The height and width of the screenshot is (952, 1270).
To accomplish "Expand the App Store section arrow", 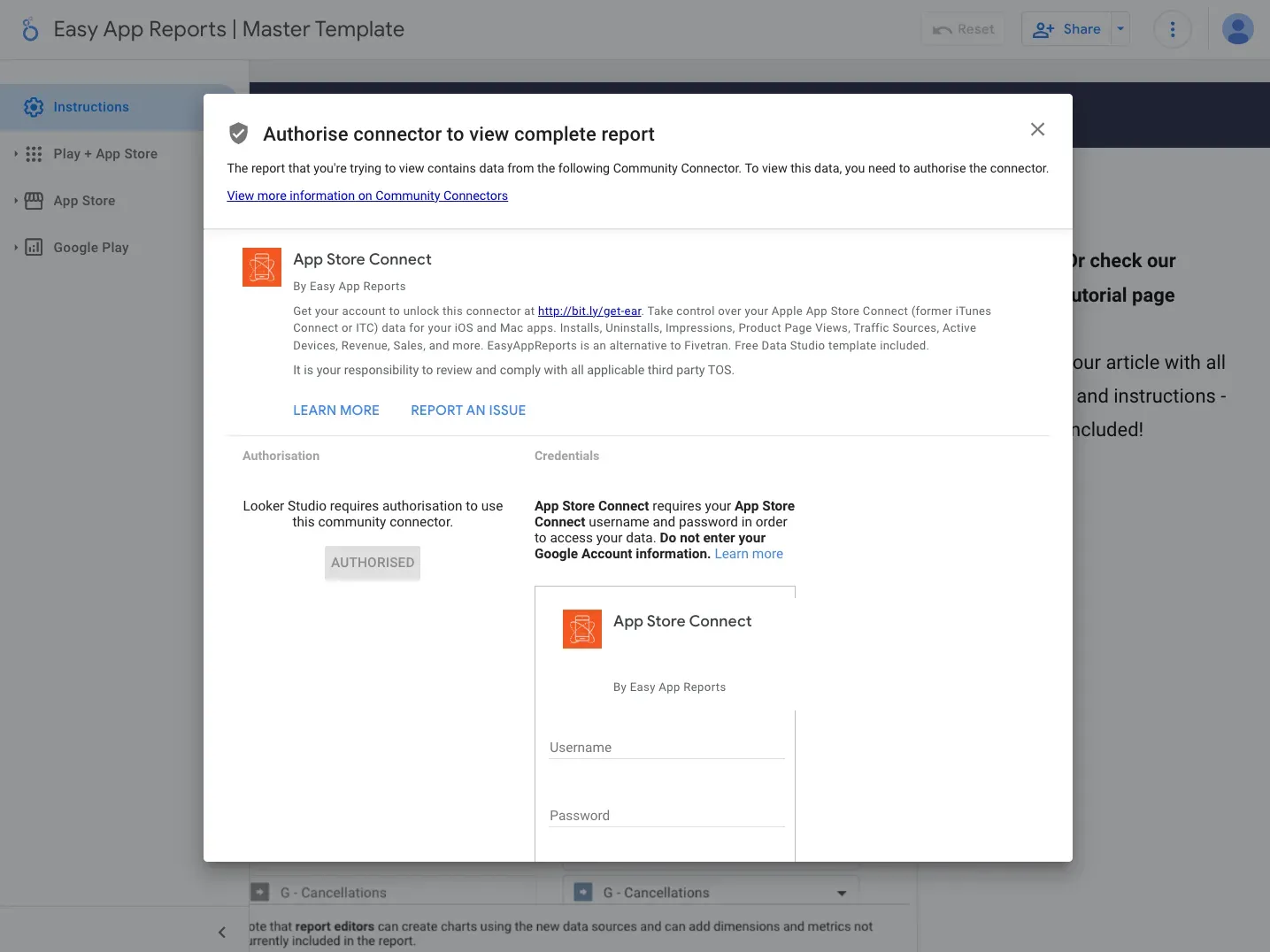I will [x=16, y=201].
